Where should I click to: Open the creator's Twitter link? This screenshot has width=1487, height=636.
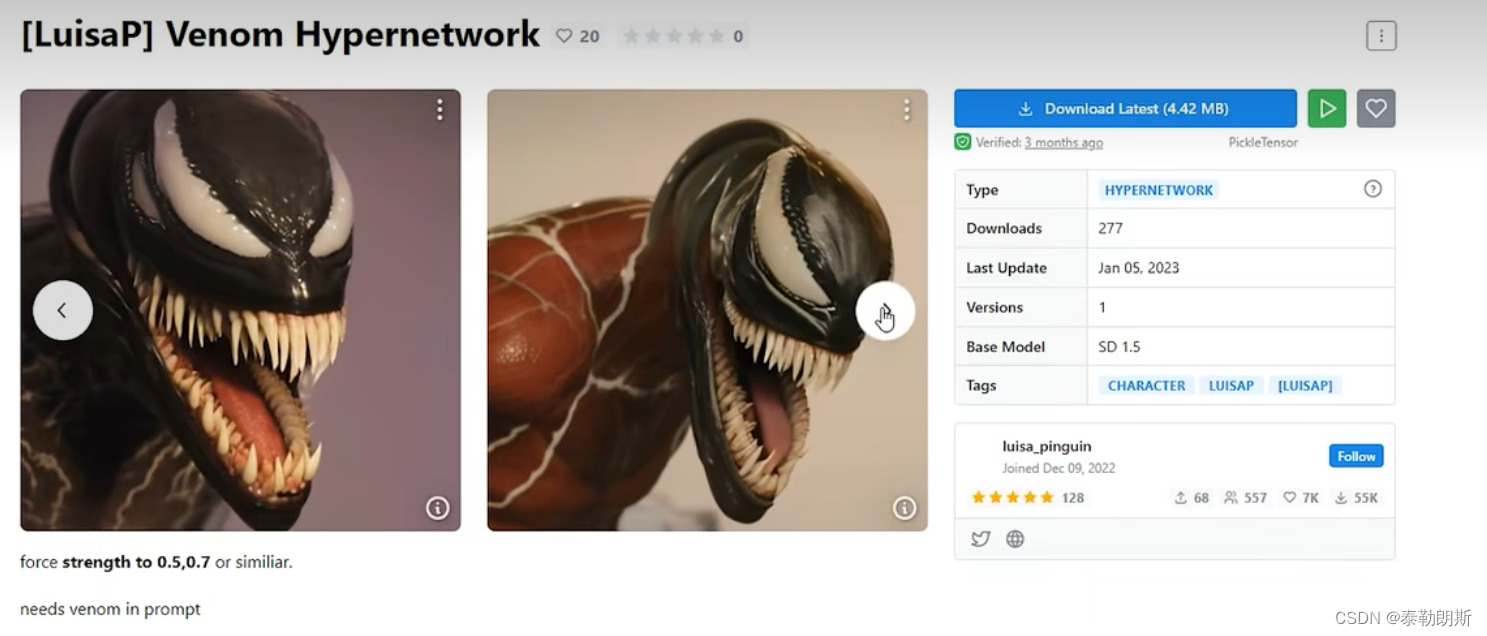(x=981, y=539)
